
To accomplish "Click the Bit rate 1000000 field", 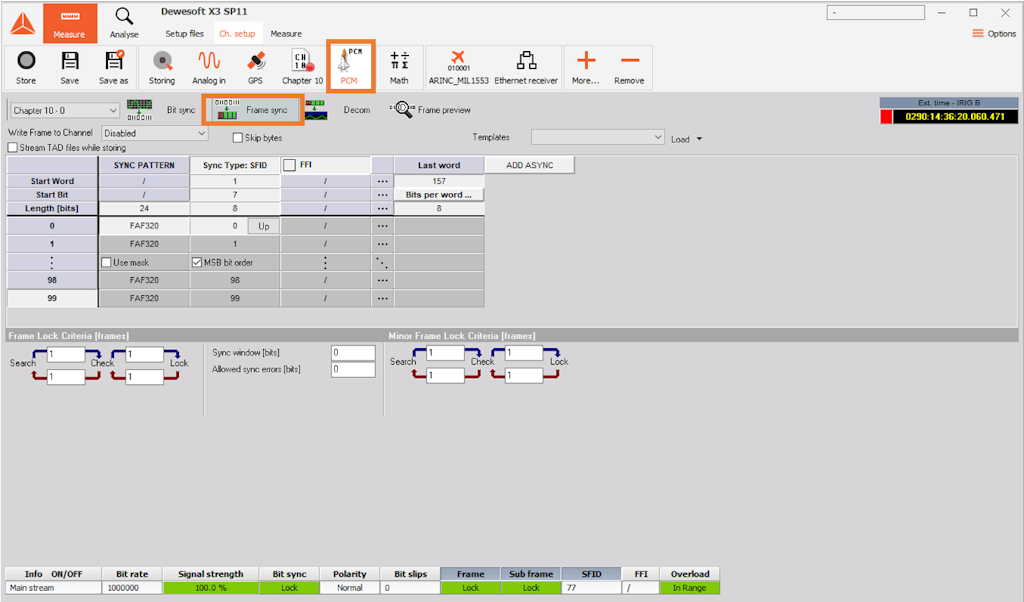I will (132, 588).
